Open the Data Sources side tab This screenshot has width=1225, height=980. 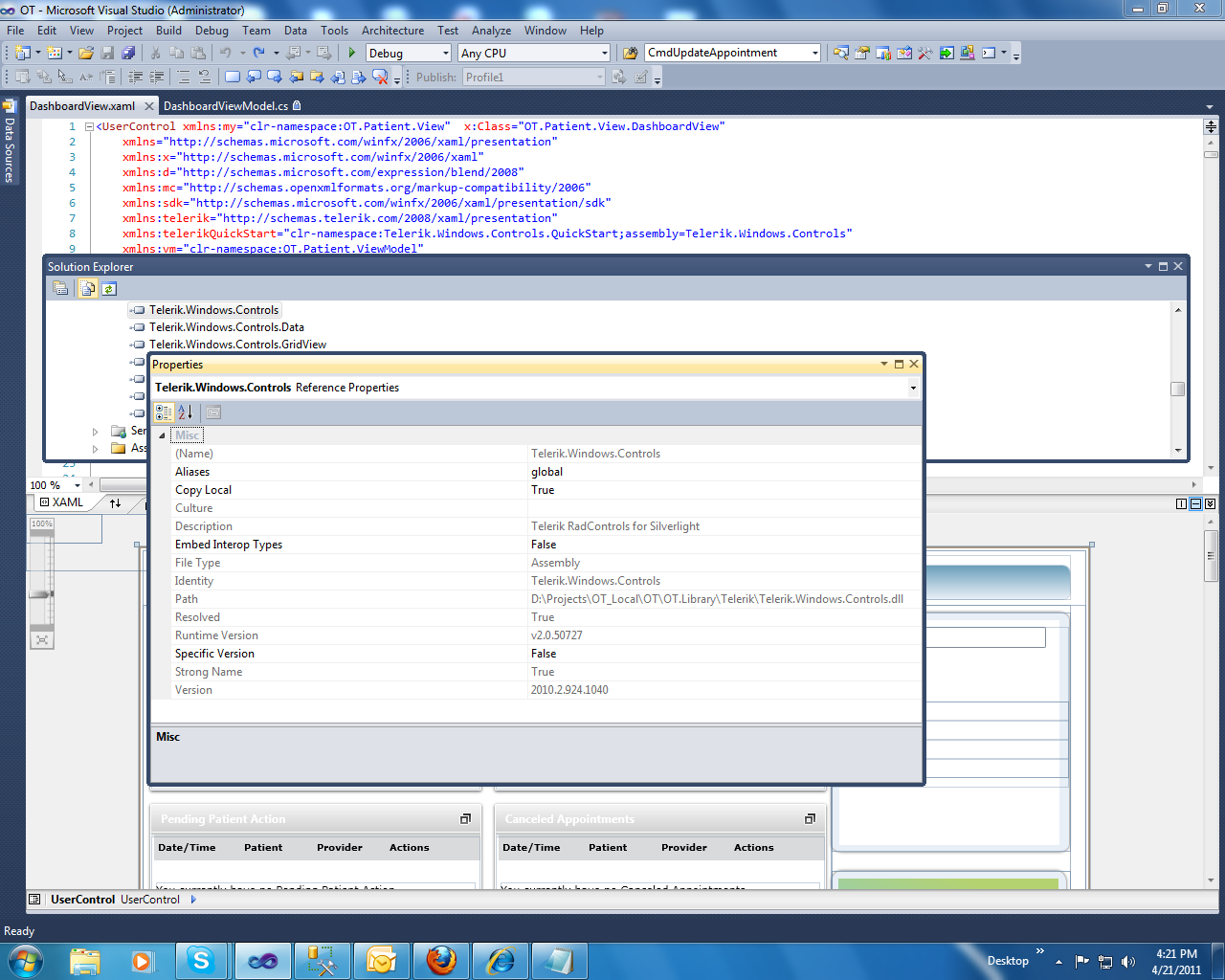[9, 142]
